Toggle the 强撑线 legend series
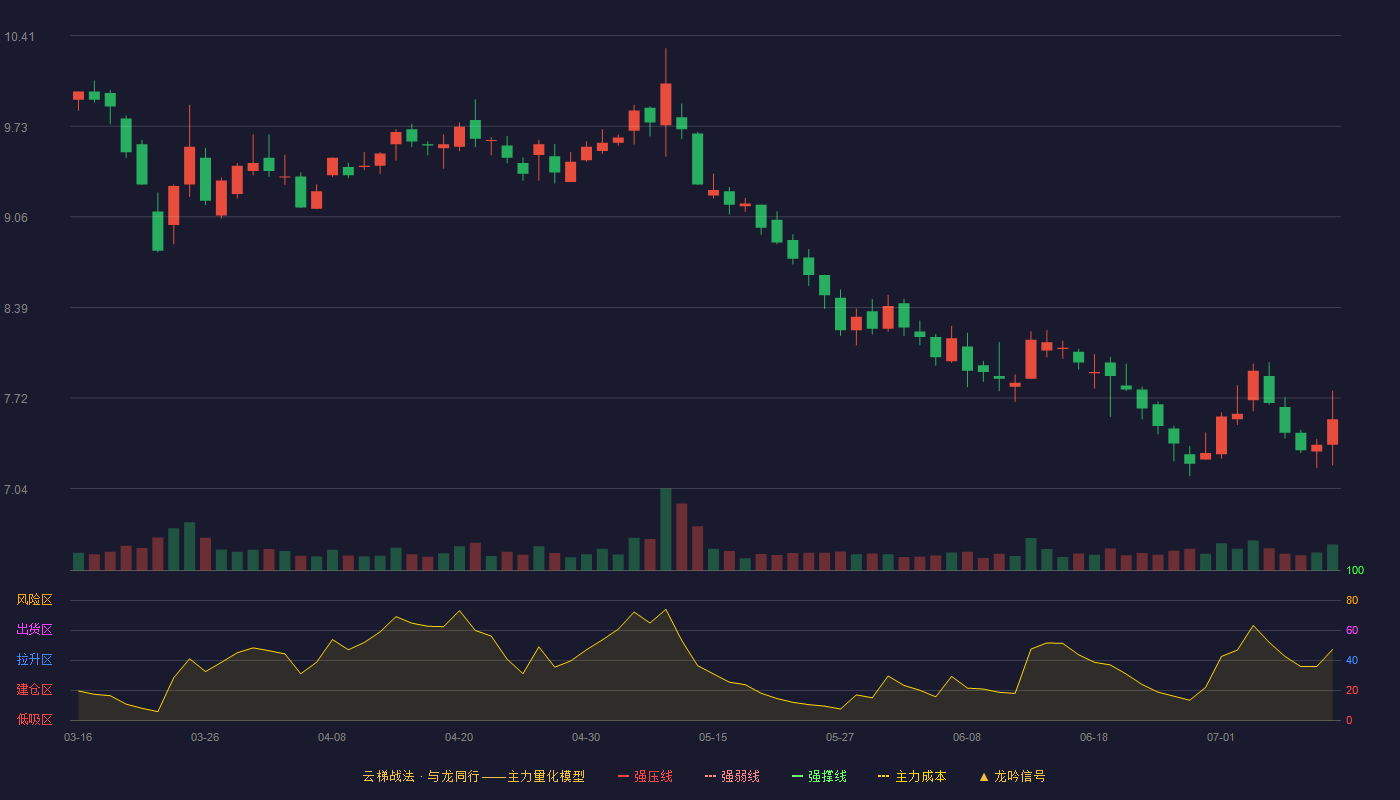 819,776
